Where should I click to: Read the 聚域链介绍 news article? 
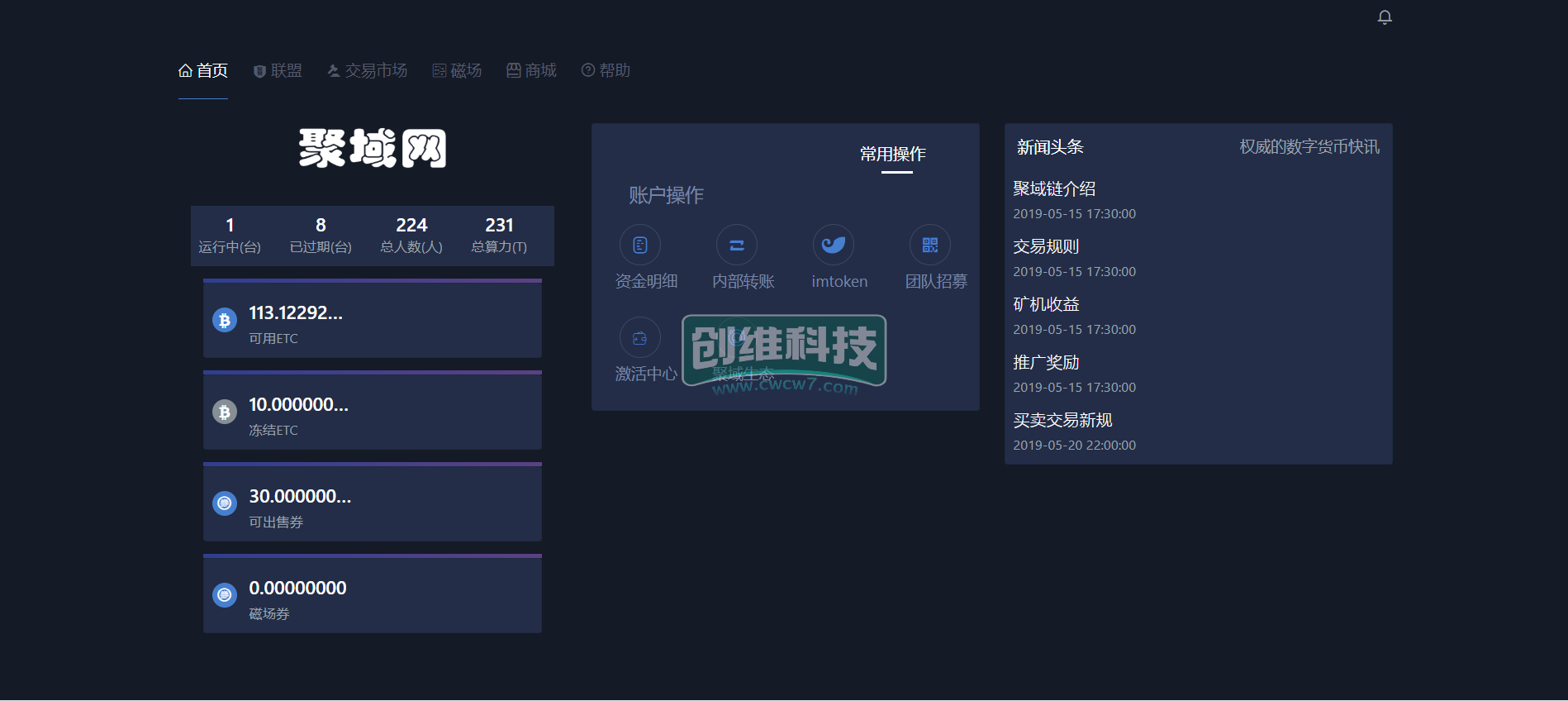click(1054, 189)
